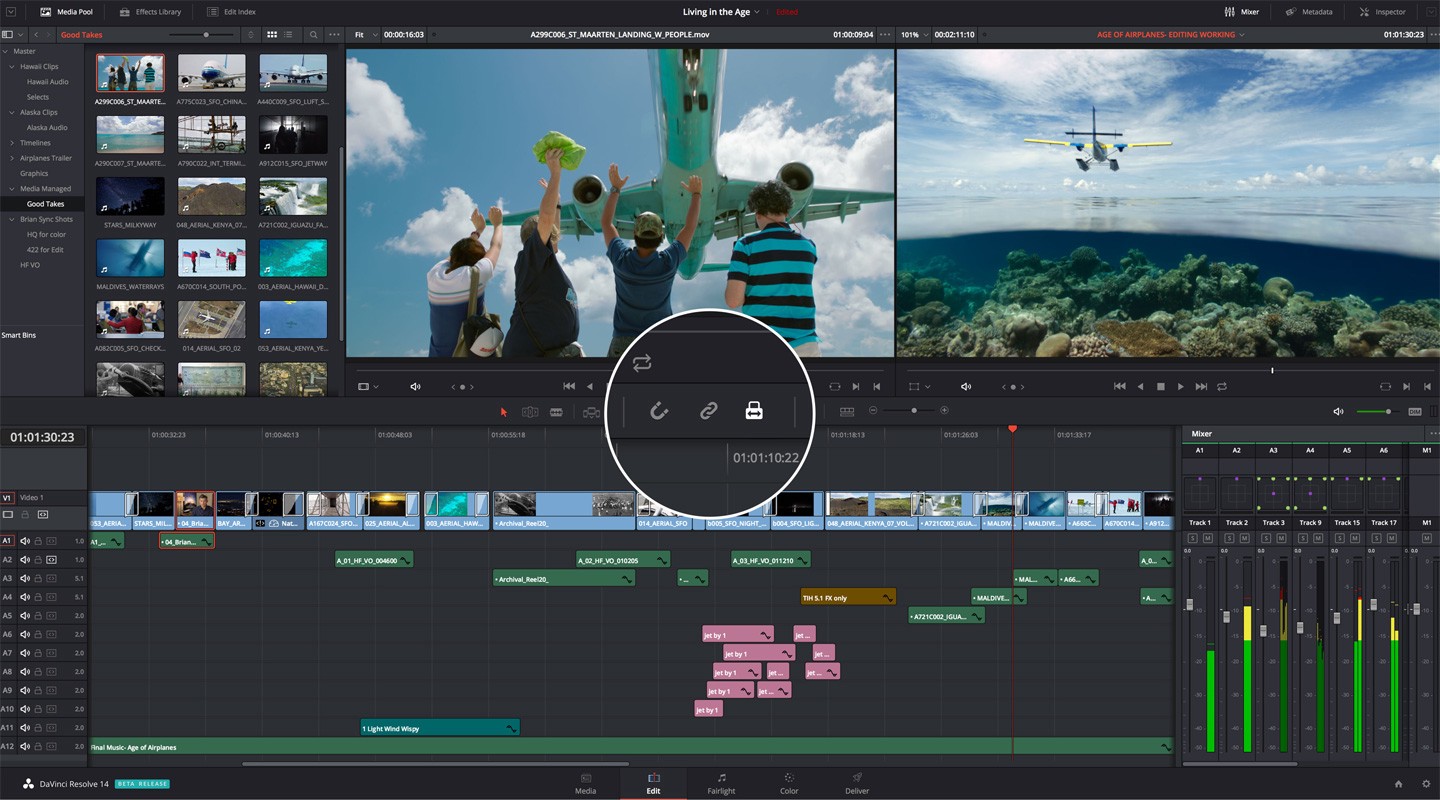Activate the Selection mode arrow tool

click(504, 412)
